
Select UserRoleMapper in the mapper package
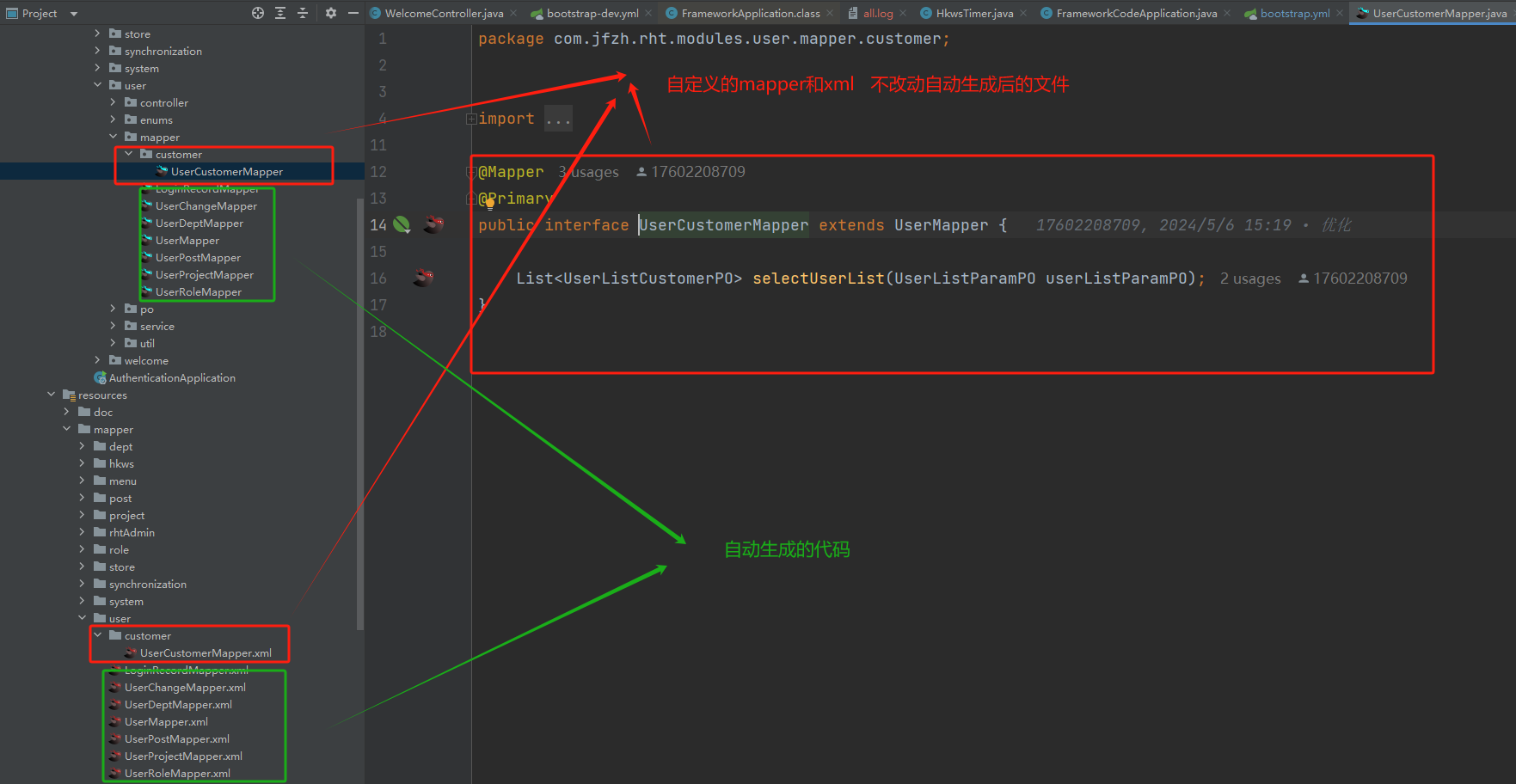[x=198, y=291]
